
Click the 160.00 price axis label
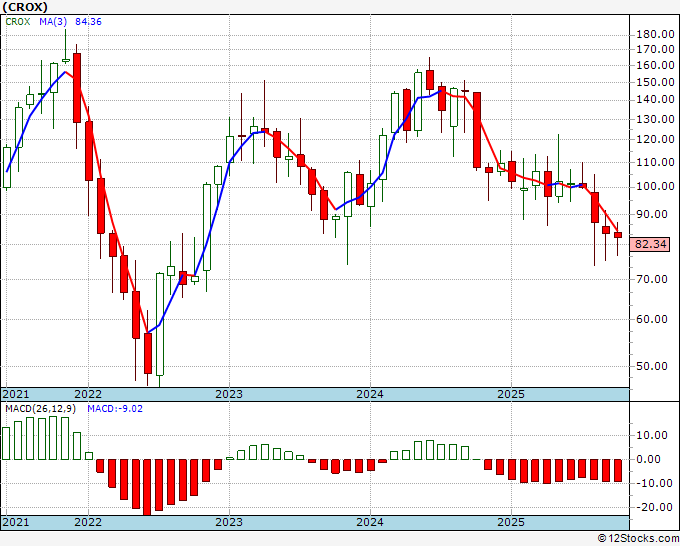pyautogui.click(x=655, y=65)
